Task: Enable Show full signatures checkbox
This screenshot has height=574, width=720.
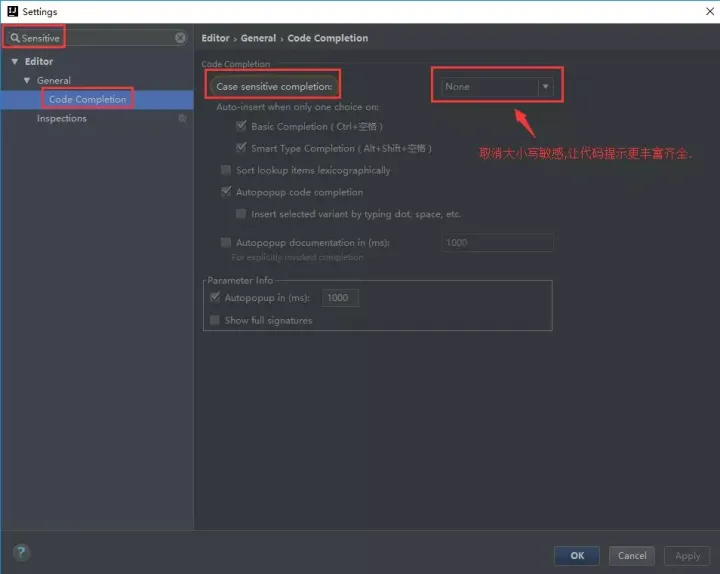Action: coord(215,320)
